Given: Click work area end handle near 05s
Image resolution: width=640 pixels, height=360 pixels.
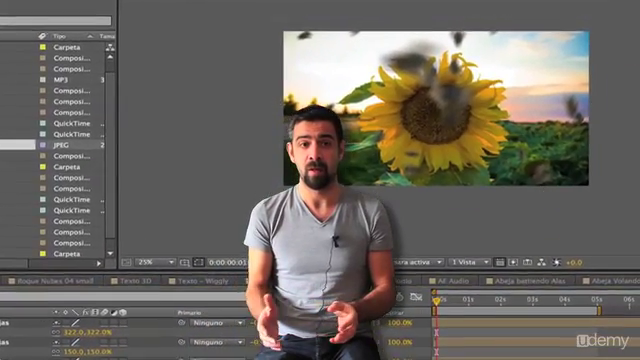Looking at the screenshot, I should coord(599,311).
